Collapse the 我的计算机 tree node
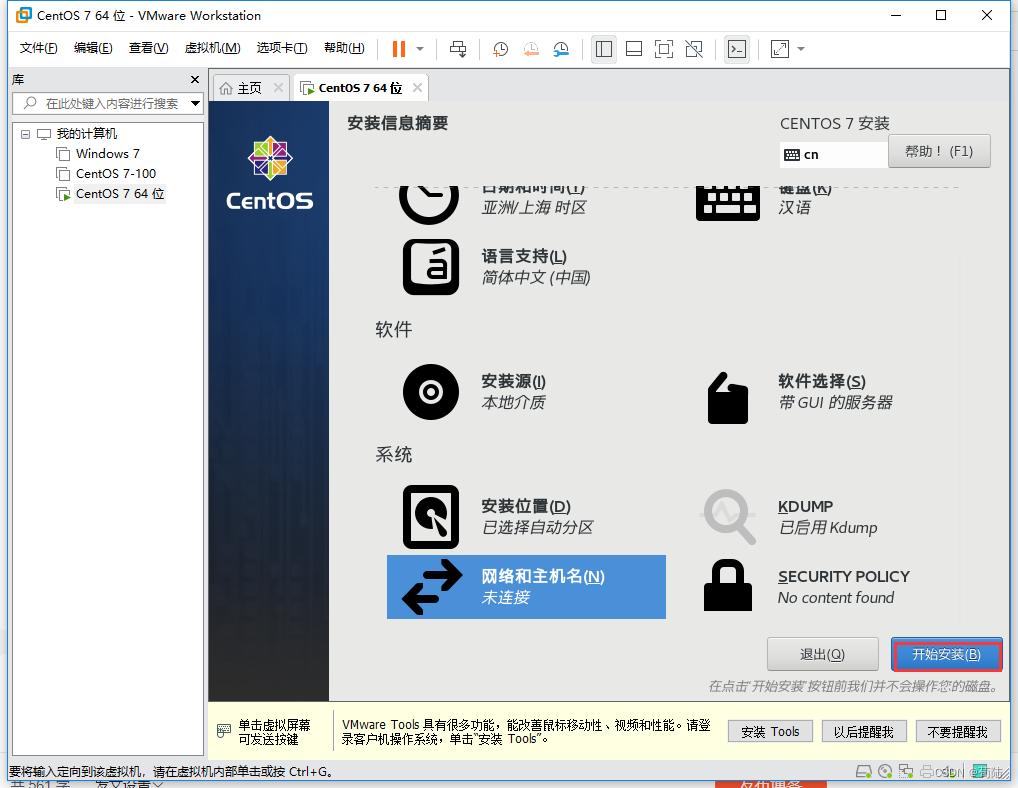Image resolution: width=1018 pixels, height=788 pixels. coord(25,134)
